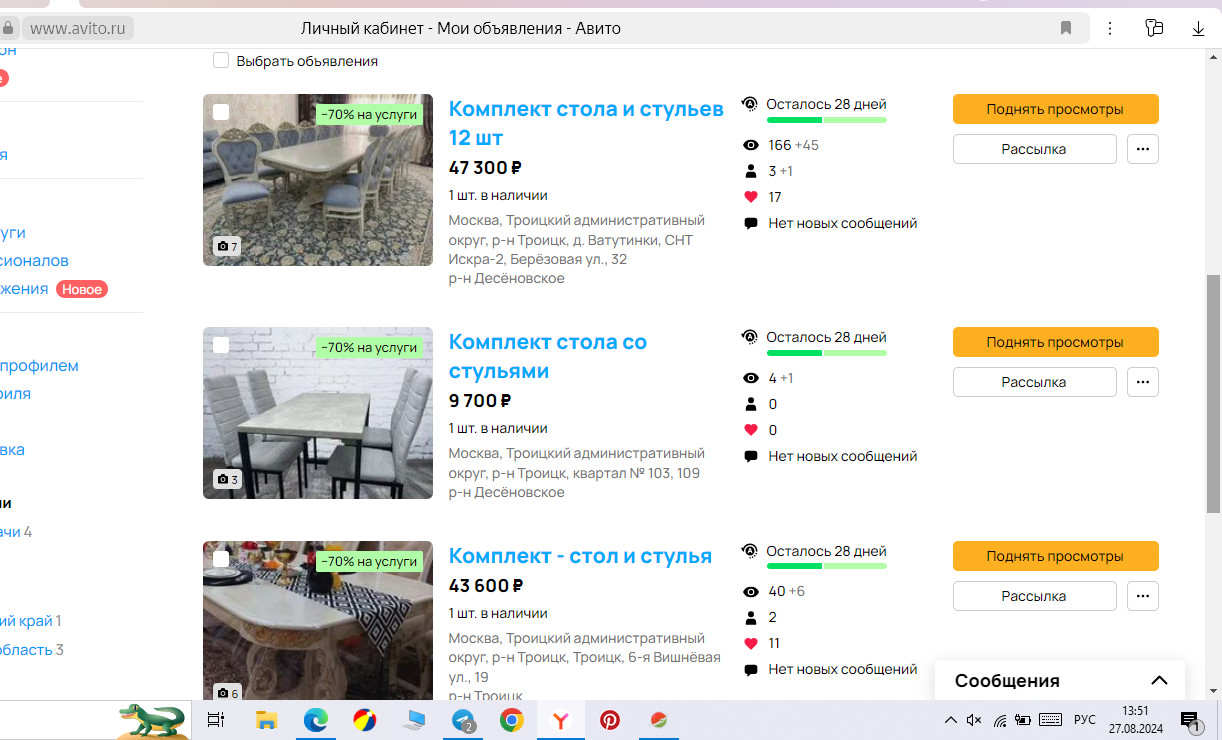The image size is (1222, 740).
Task: Click the eye views icon showing 40
Action: [x=751, y=591]
